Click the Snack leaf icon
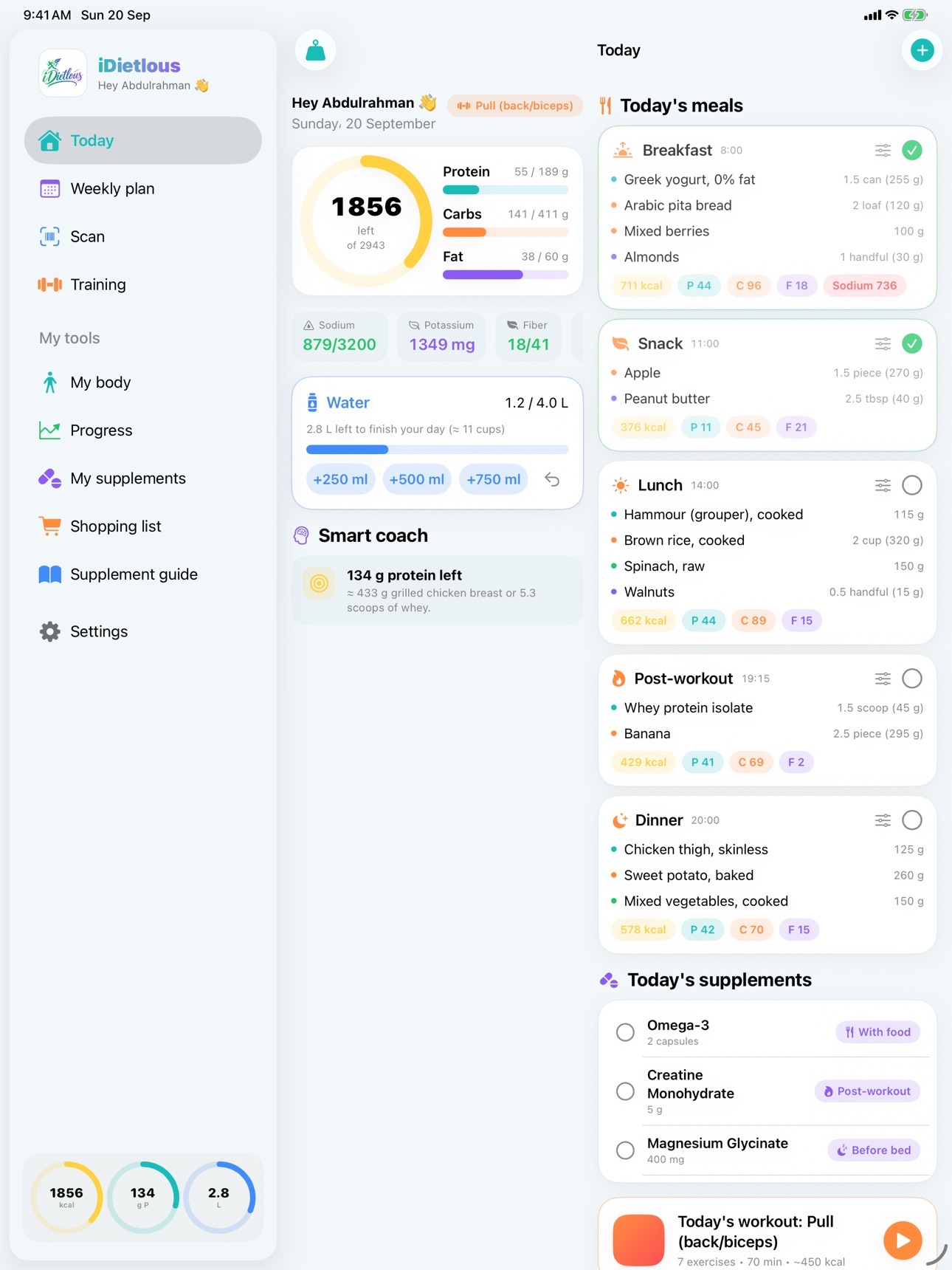952x1270 pixels. click(621, 343)
